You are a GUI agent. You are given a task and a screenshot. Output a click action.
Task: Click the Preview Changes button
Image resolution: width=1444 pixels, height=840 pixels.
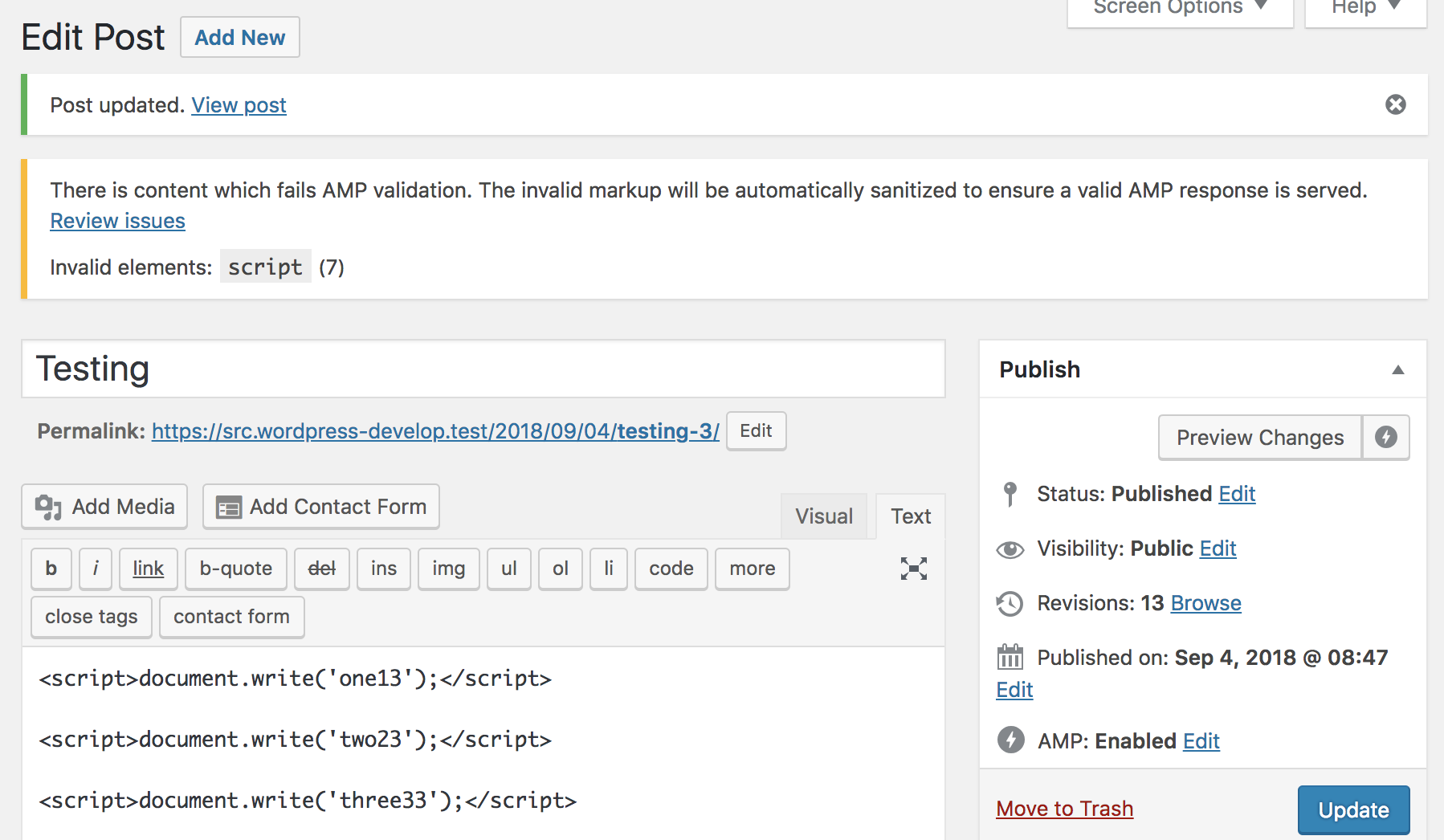coord(1260,437)
